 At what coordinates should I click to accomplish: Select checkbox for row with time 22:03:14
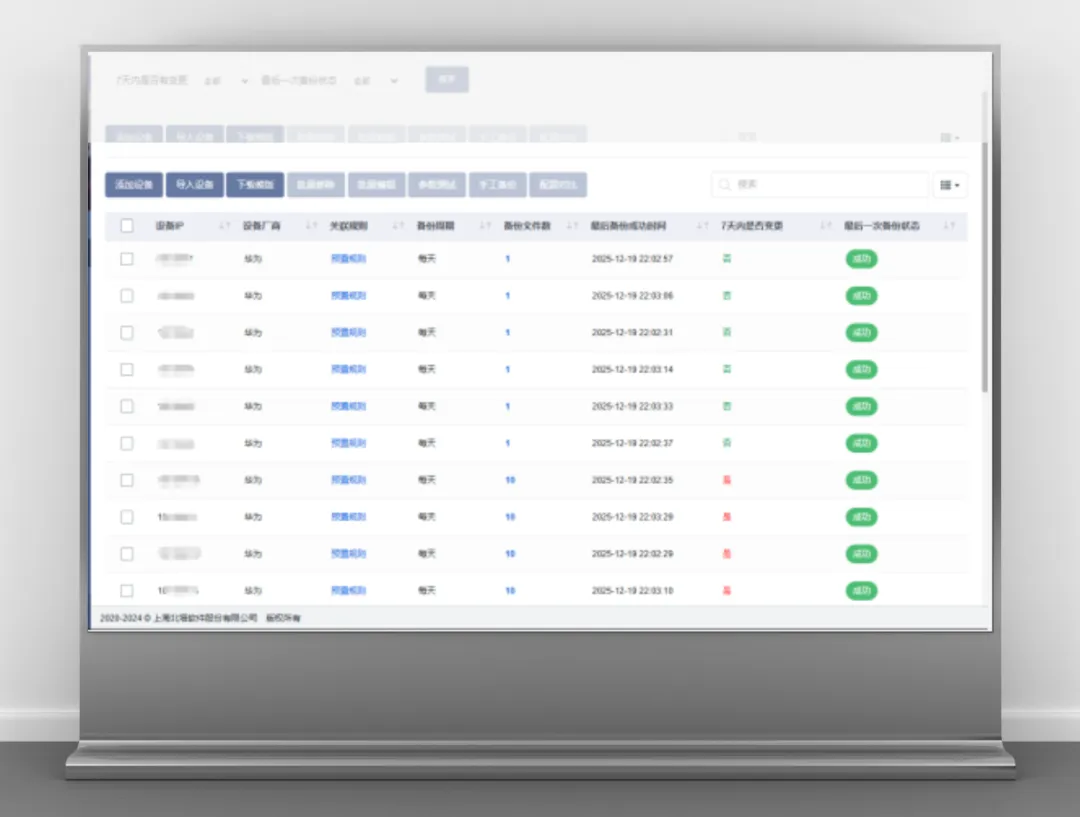(x=127, y=369)
